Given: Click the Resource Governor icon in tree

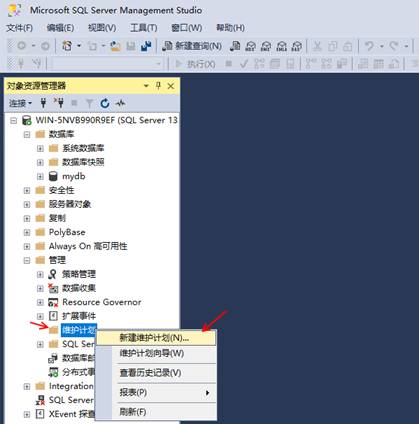Looking at the screenshot, I should point(53,302).
